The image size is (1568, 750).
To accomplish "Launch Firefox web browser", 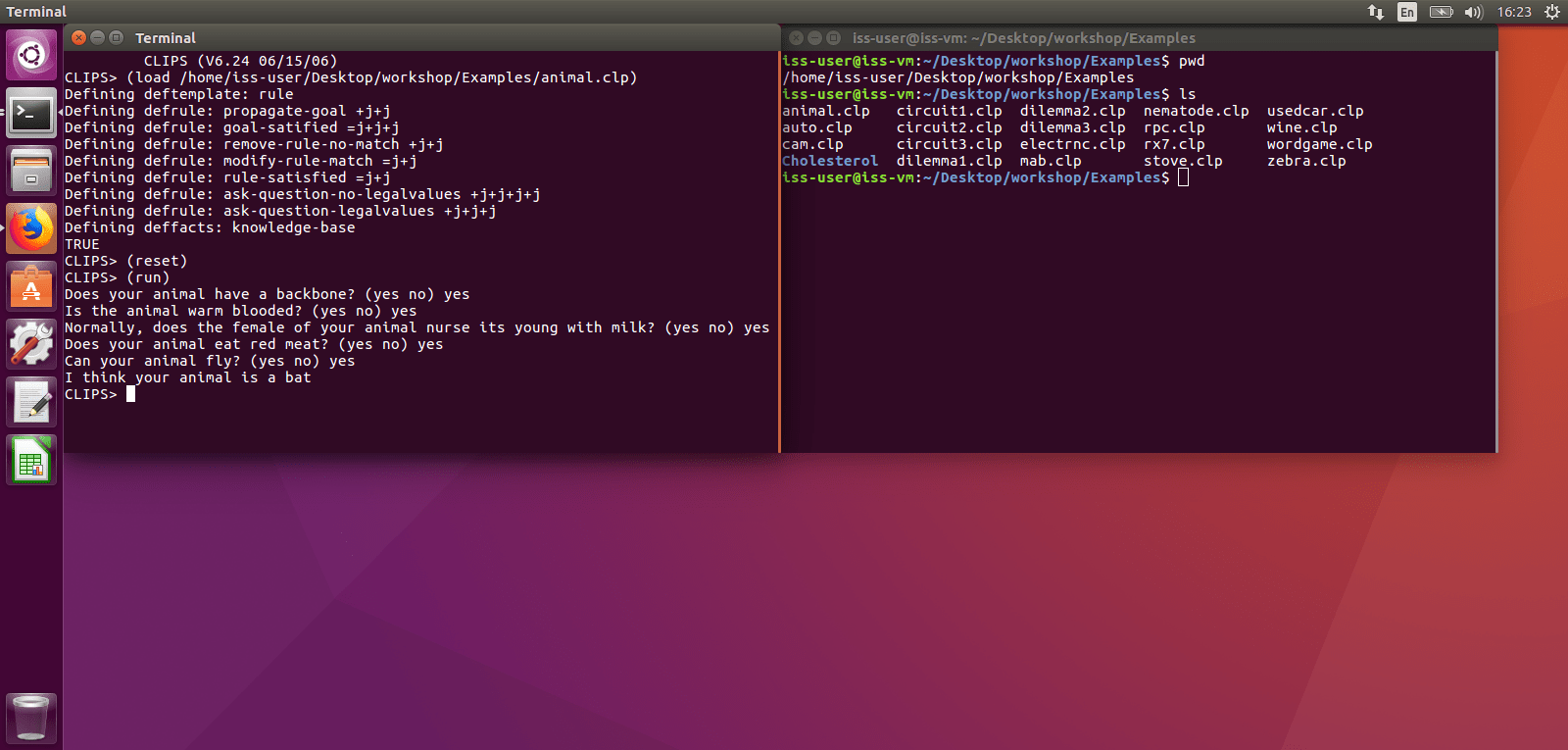I will (31, 228).
